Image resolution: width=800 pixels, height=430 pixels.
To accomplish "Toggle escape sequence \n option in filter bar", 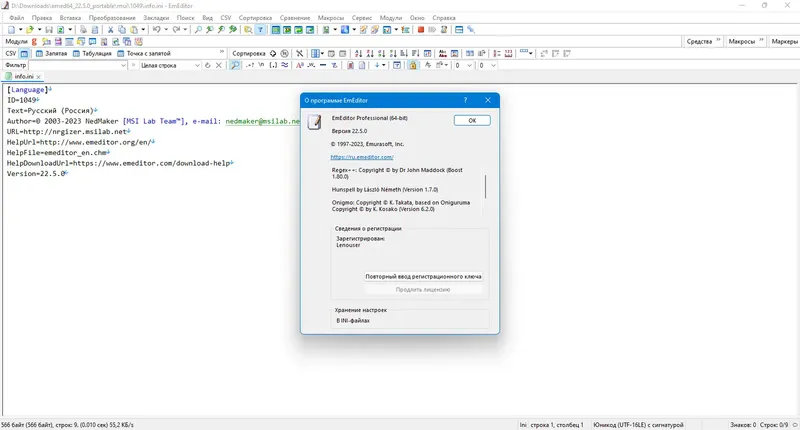I will point(261,65).
